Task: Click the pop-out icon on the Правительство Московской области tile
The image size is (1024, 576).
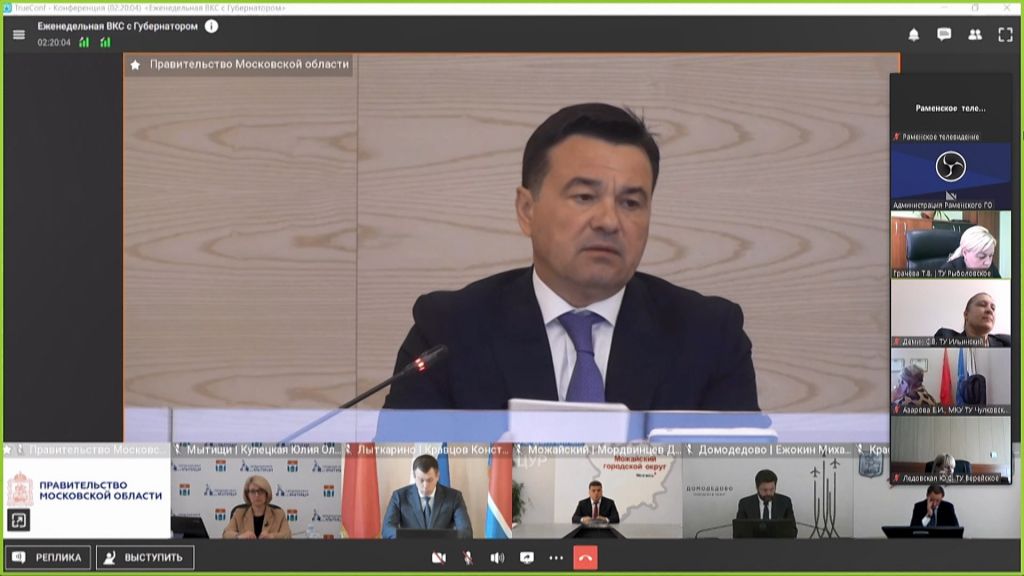Action: pos(18,520)
